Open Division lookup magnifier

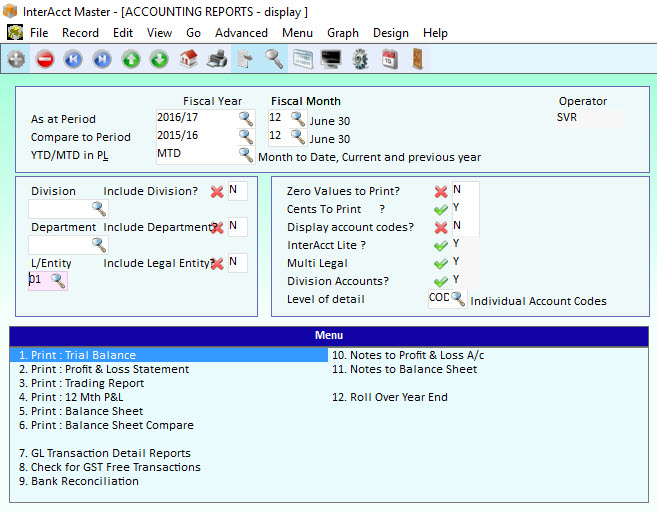99,209
